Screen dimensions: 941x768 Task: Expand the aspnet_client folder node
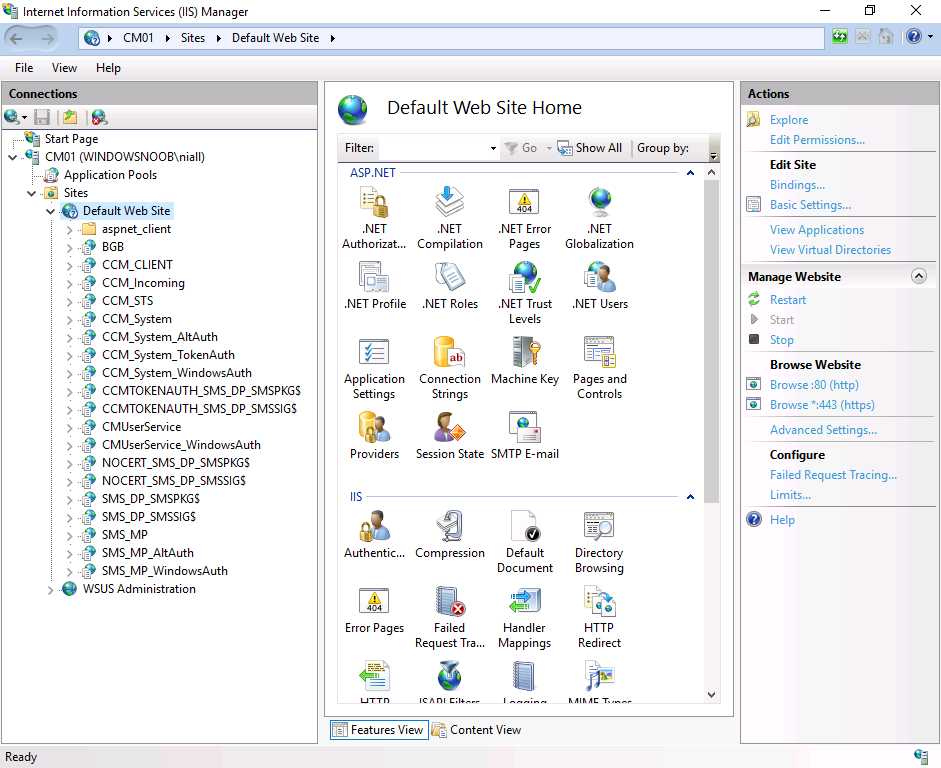[x=70, y=230]
